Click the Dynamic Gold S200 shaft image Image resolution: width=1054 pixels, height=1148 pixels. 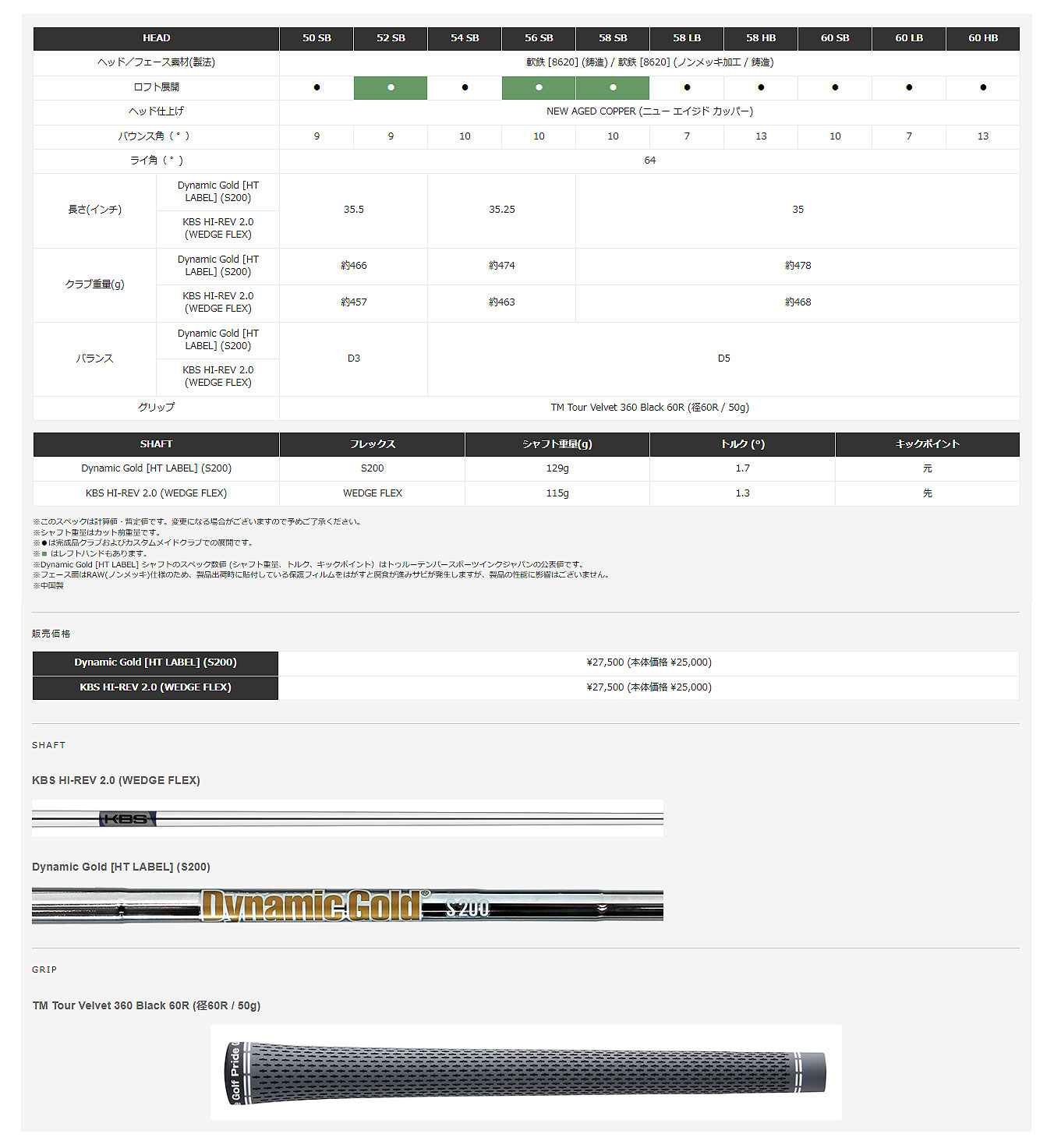tap(348, 906)
